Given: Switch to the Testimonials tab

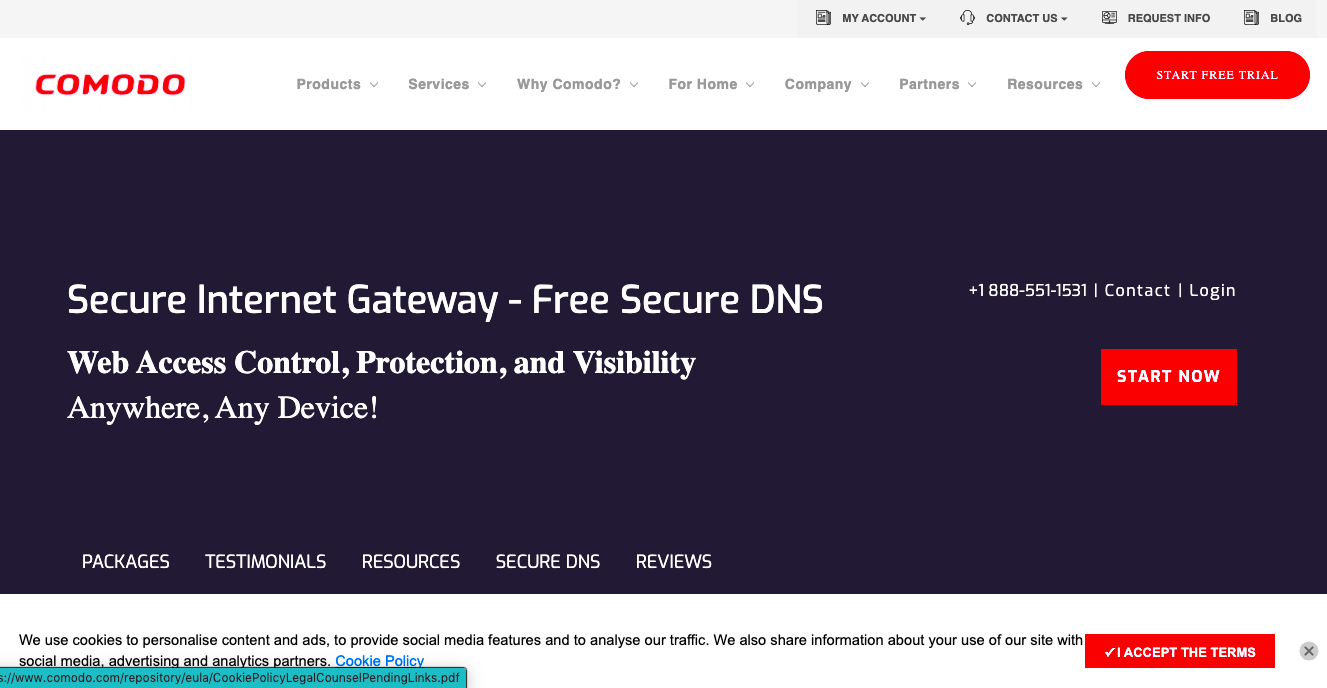Looking at the screenshot, I should pos(265,561).
